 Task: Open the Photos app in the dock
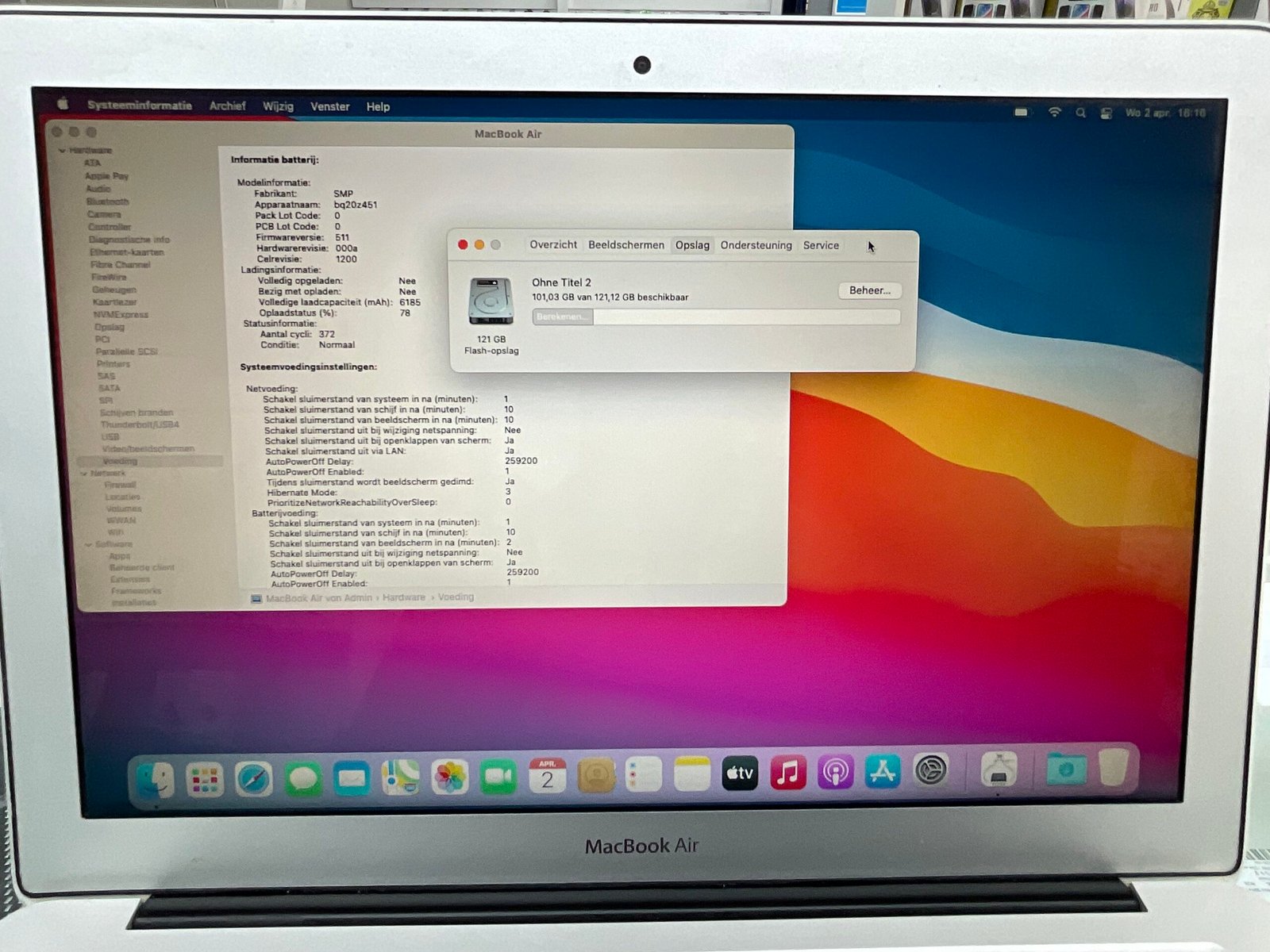(x=450, y=777)
